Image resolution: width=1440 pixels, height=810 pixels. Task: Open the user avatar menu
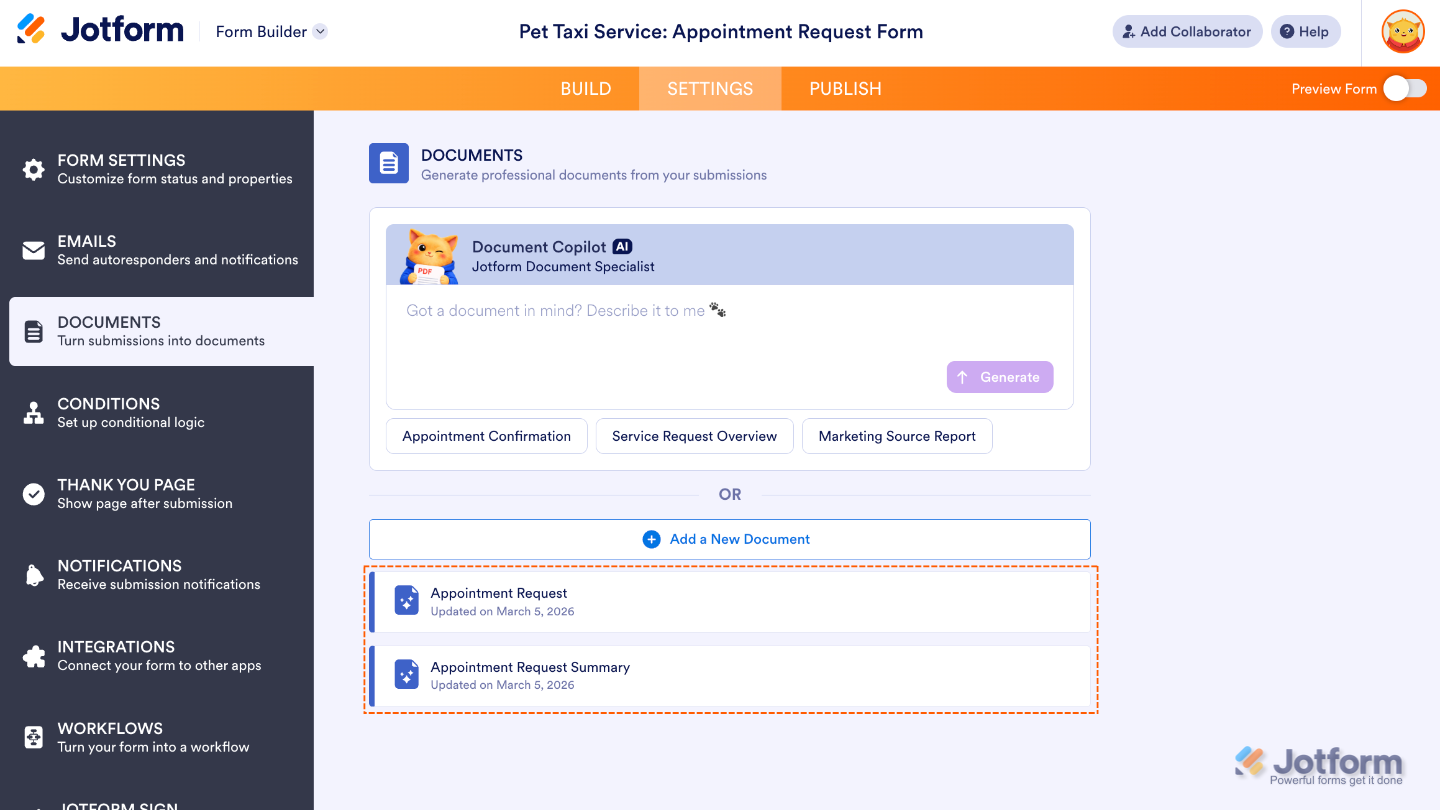1402,31
